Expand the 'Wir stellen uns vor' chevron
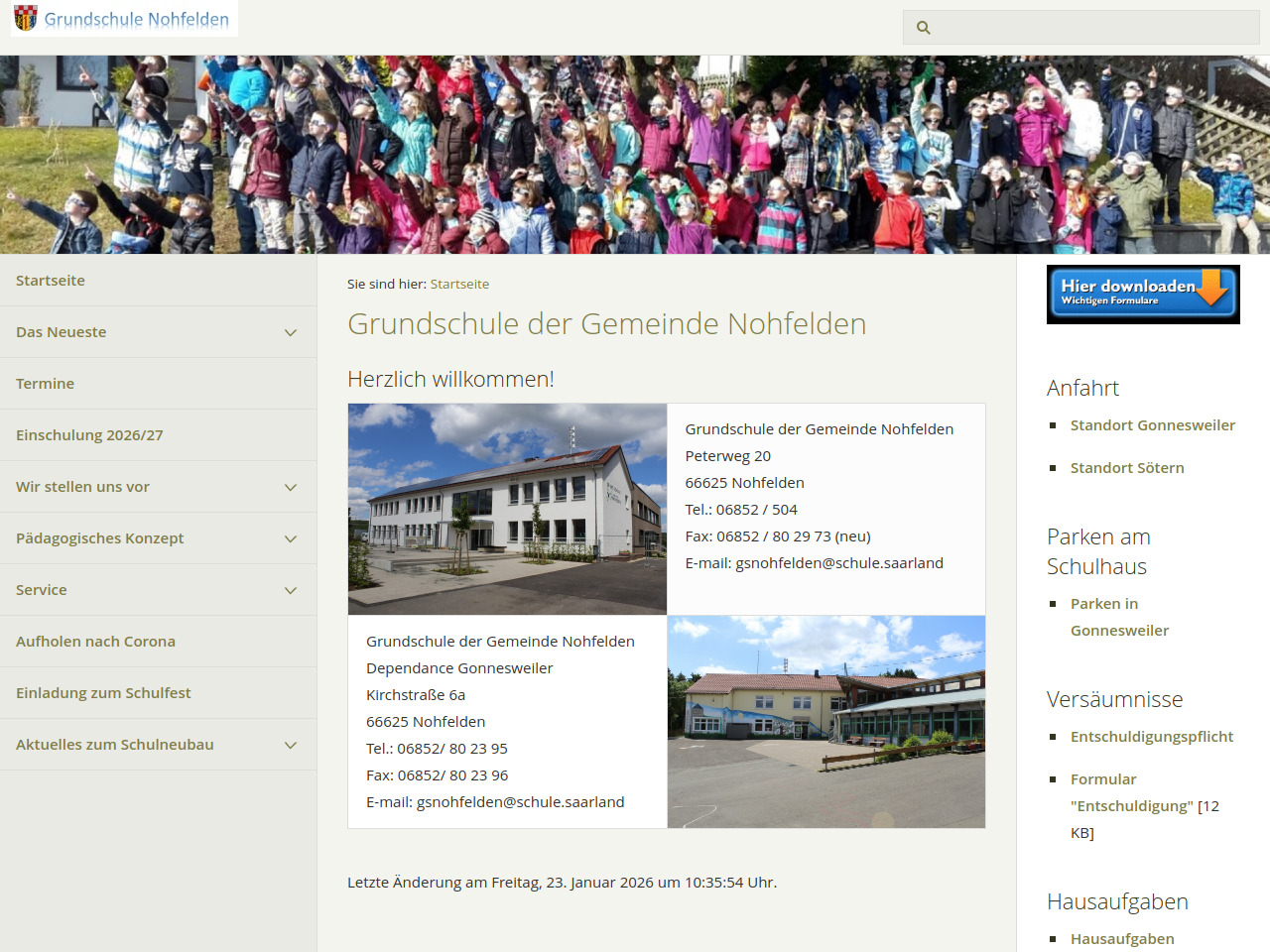This screenshot has height=952, width=1270. pyautogui.click(x=291, y=488)
